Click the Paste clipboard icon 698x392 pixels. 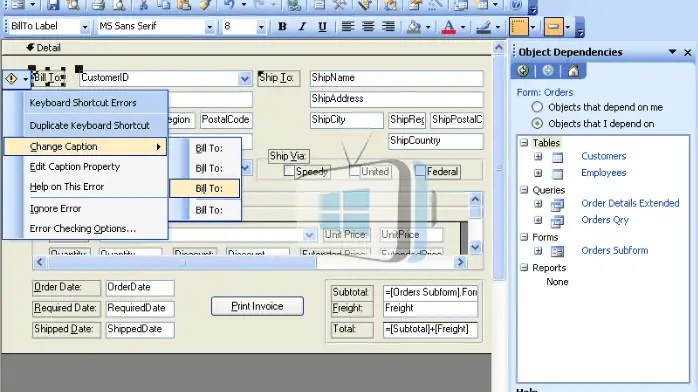click(184, 5)
